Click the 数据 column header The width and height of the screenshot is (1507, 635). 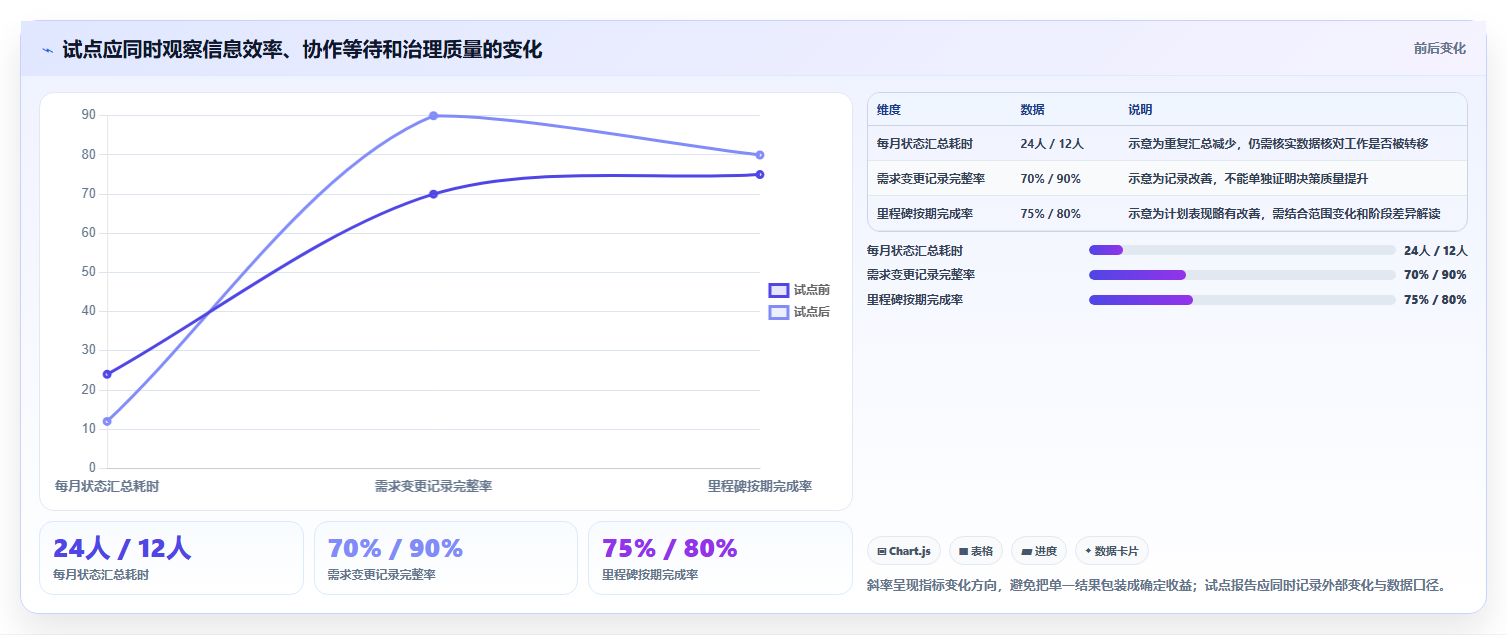(1032, 110)
